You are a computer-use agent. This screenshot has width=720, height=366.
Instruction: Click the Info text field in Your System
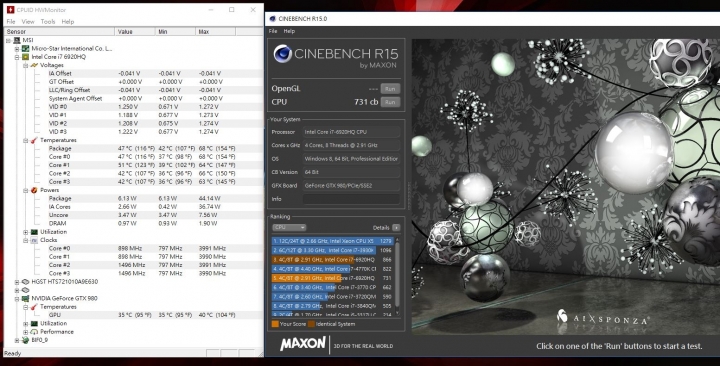(x=351, y=199)
